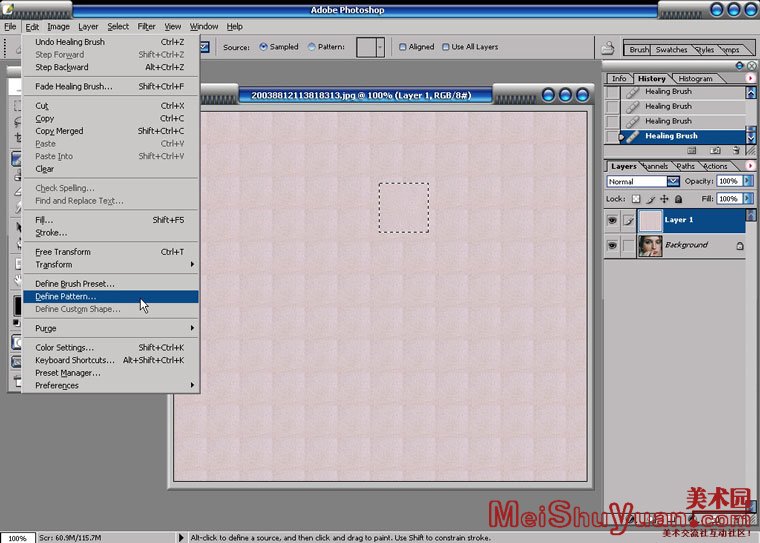Choose Copy Merged from the menu
The image size is (760, 543).
111,131
